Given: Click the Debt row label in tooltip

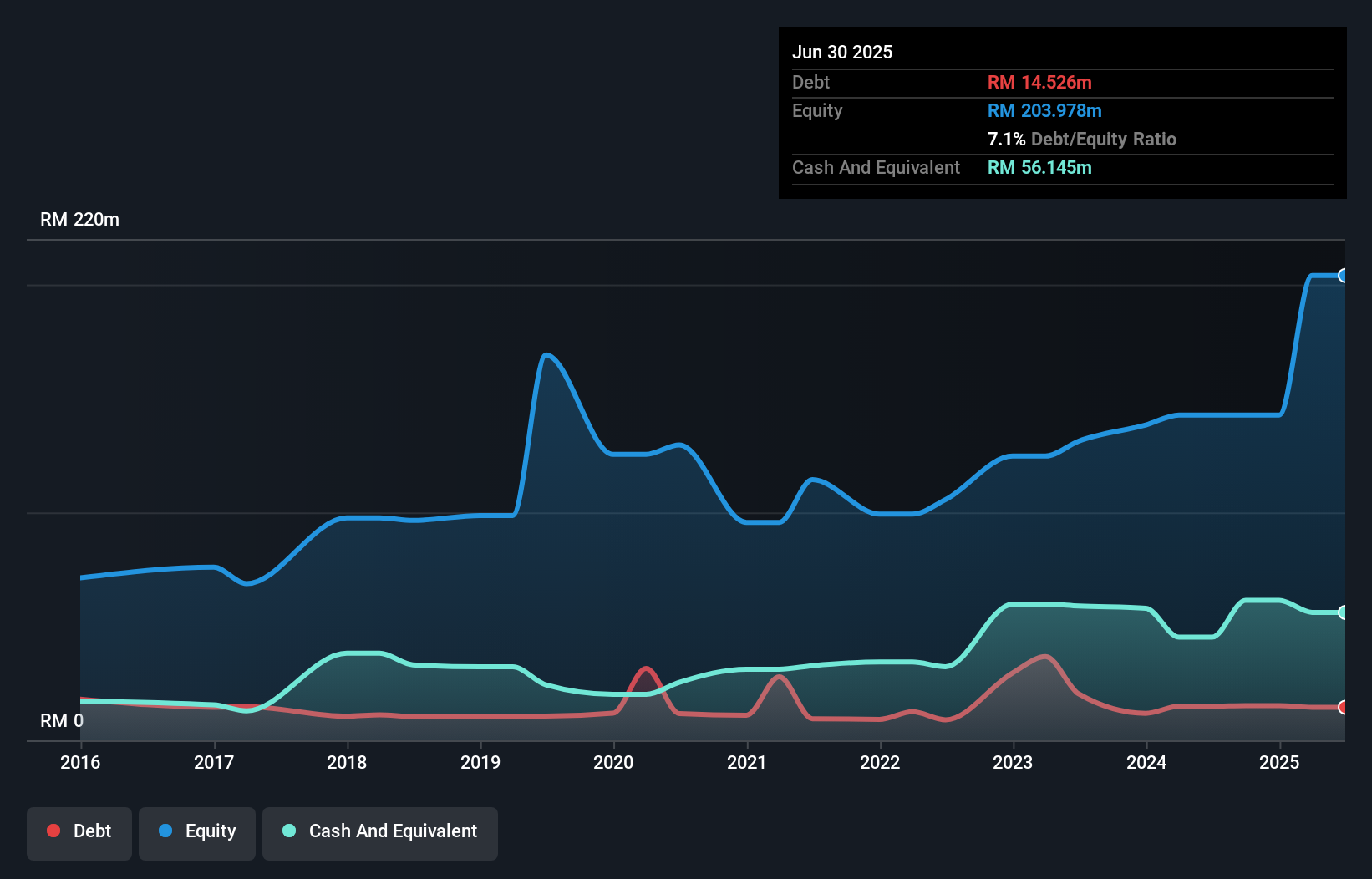Looking at the screenshot, I should click(810, 82).
